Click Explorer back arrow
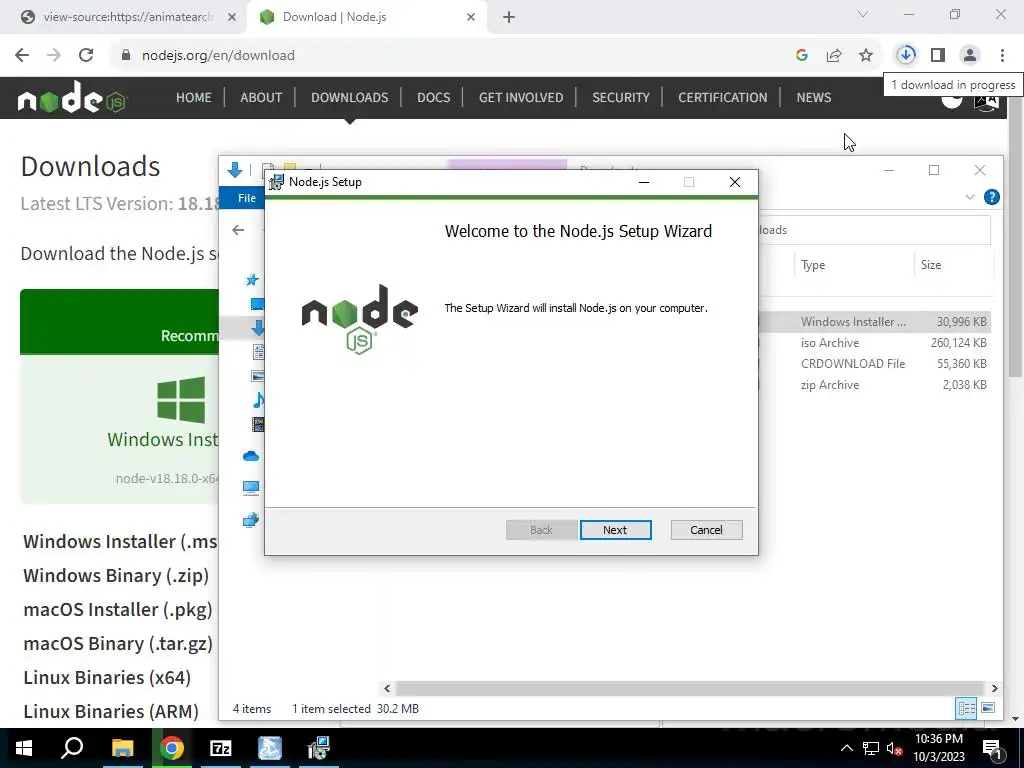Image resolution: width=1024 pixels, height=768 pixels. point(238,230)
